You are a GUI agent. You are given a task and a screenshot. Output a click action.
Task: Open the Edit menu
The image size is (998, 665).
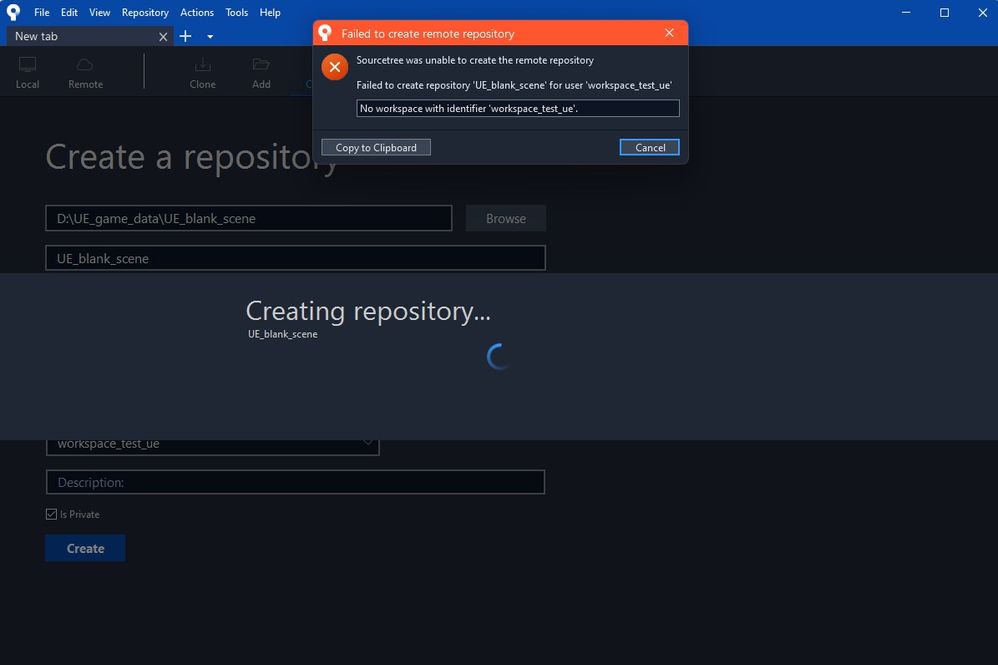pyautogui.click(x=69, y=12)
